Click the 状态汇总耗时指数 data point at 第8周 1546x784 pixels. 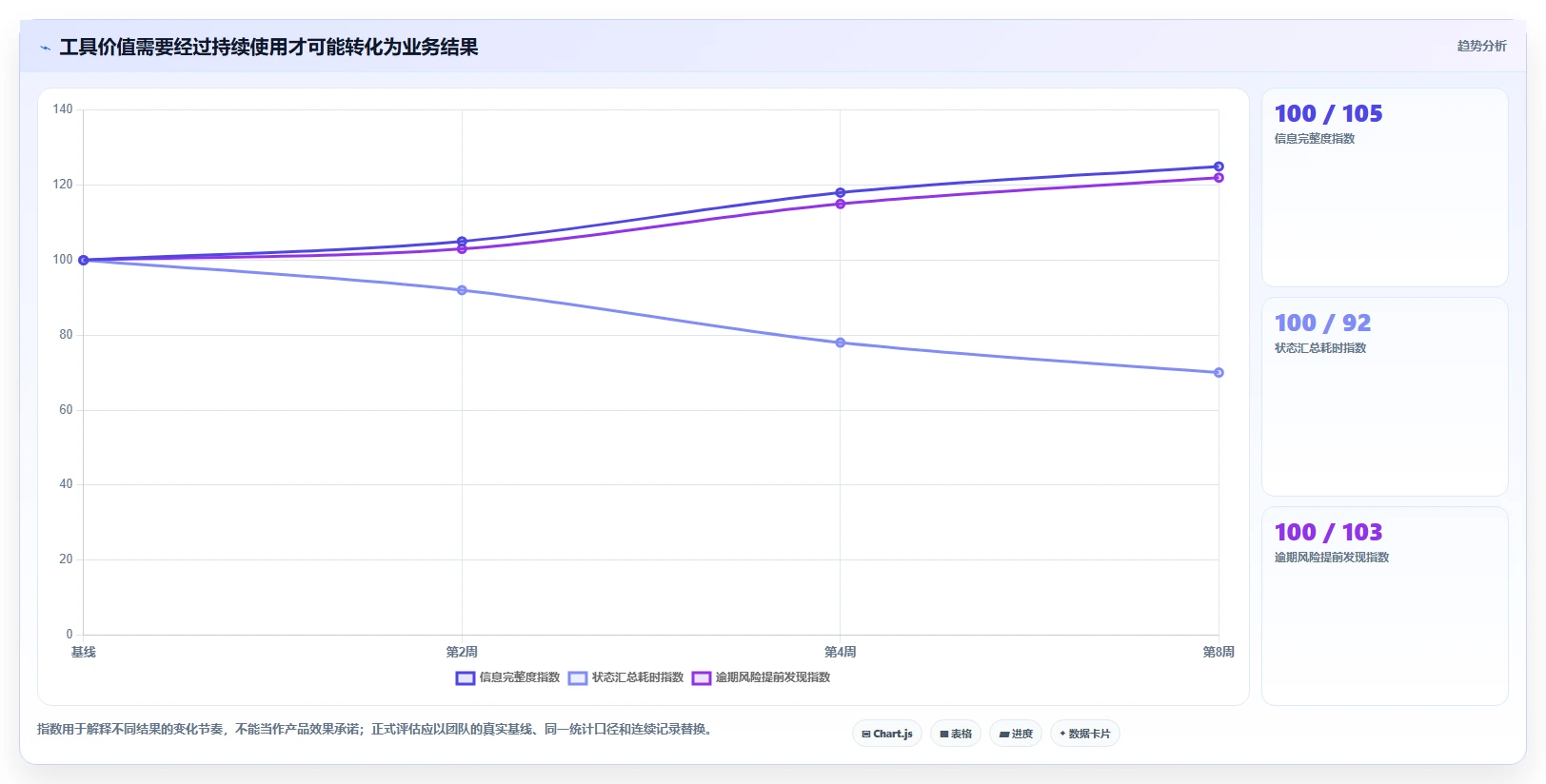1219,373
